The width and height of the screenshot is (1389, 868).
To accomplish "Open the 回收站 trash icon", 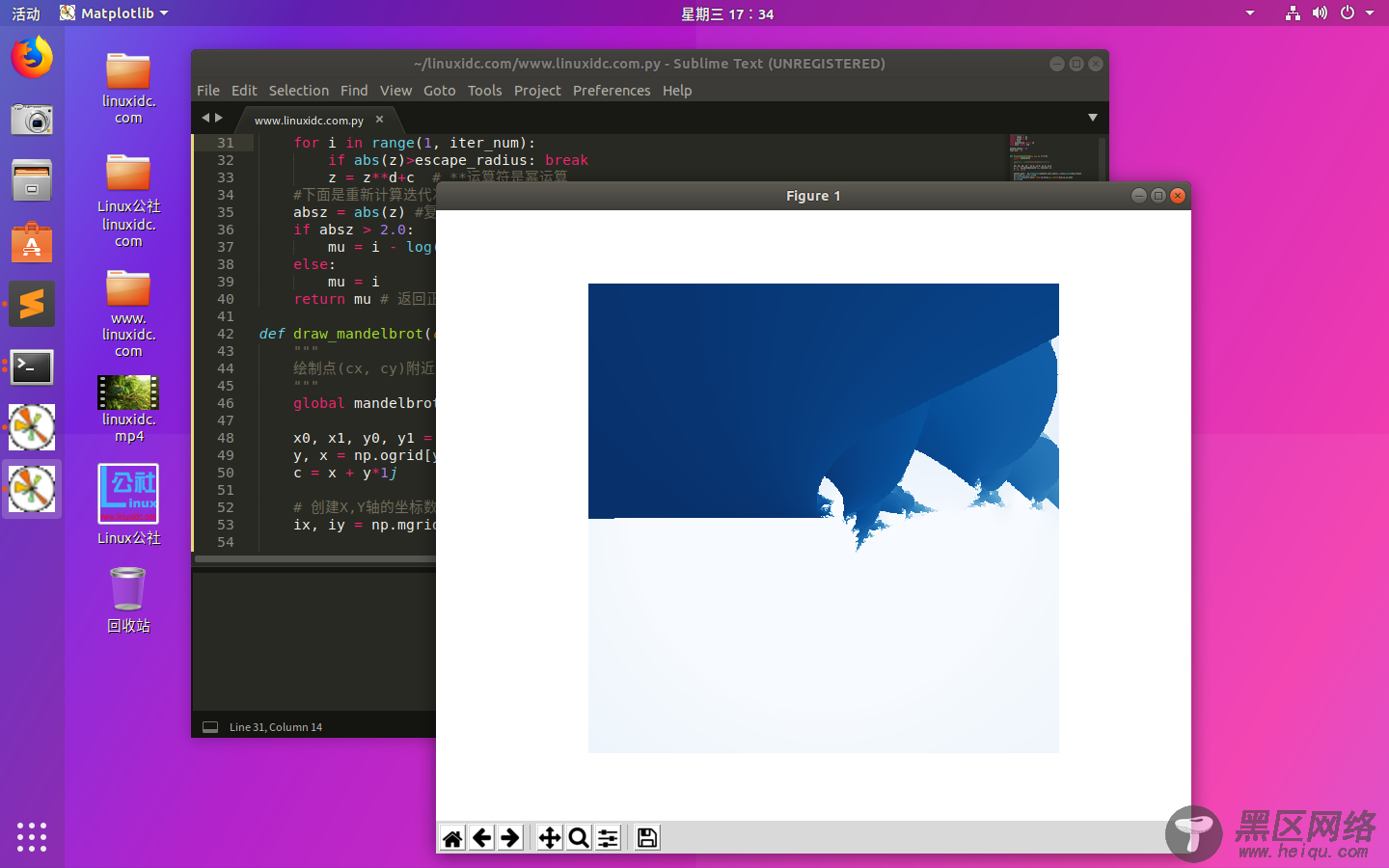I will click(128, 600).
